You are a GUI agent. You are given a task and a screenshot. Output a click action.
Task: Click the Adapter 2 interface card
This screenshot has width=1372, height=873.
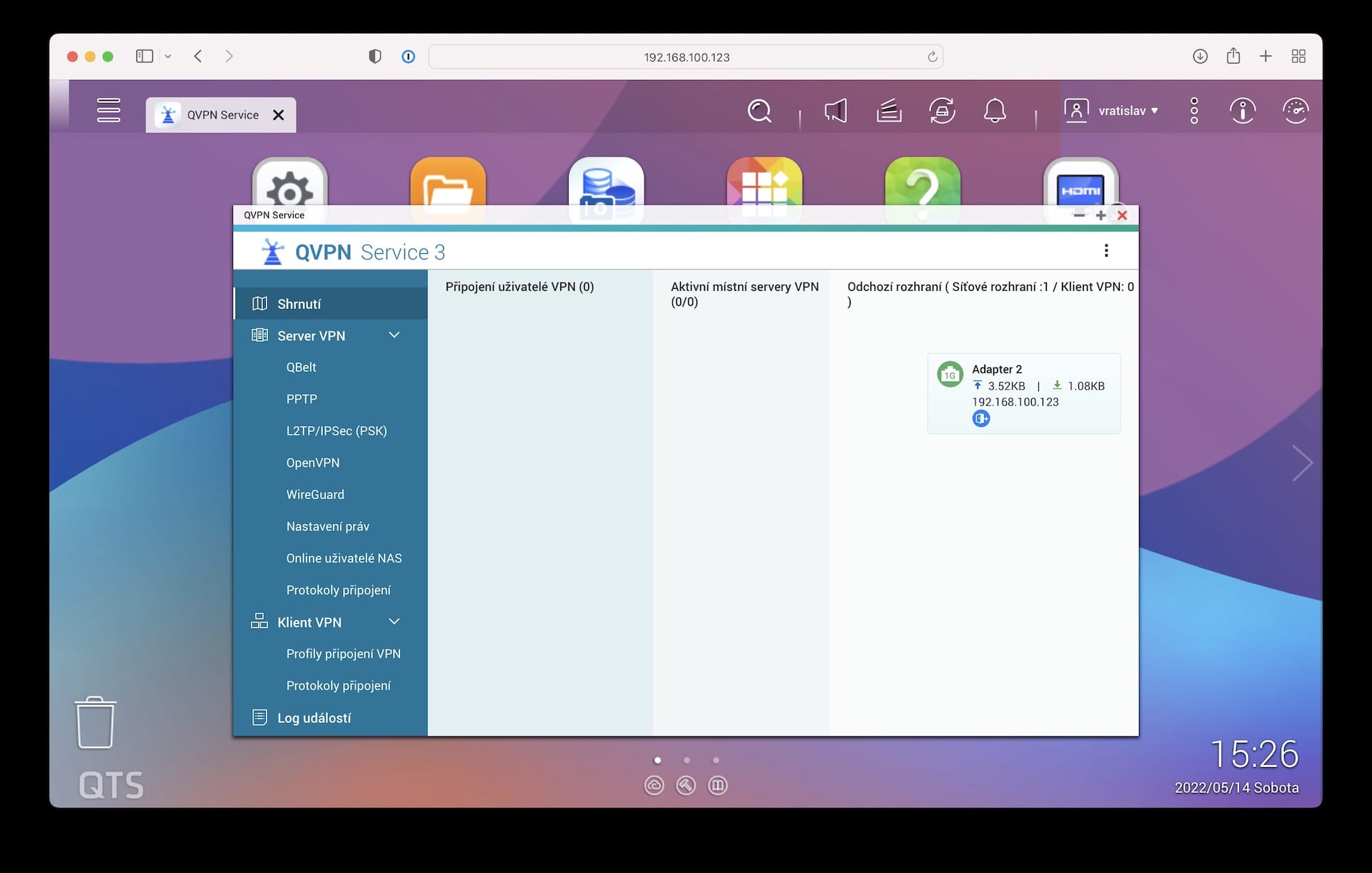pyautogui.click(x=1023, y=393)
